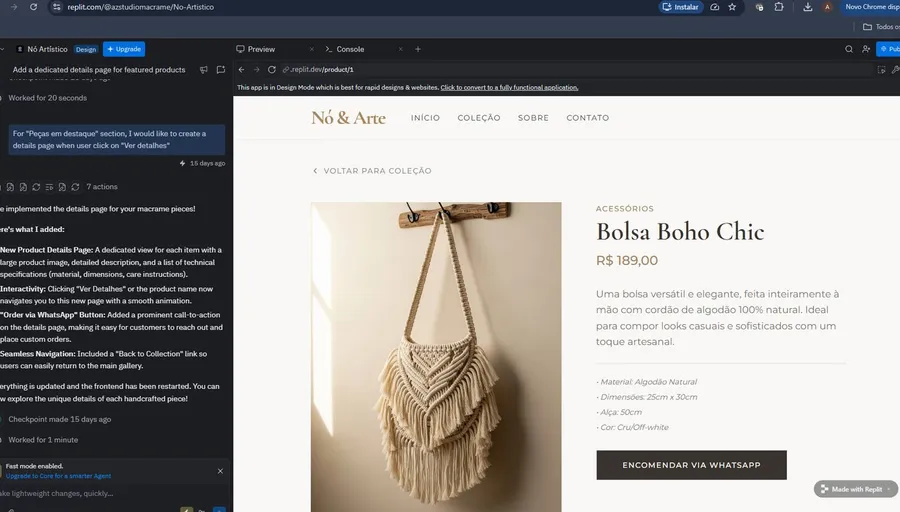
Task: Click the preview URL field showing /product/1
Action: 574,69
